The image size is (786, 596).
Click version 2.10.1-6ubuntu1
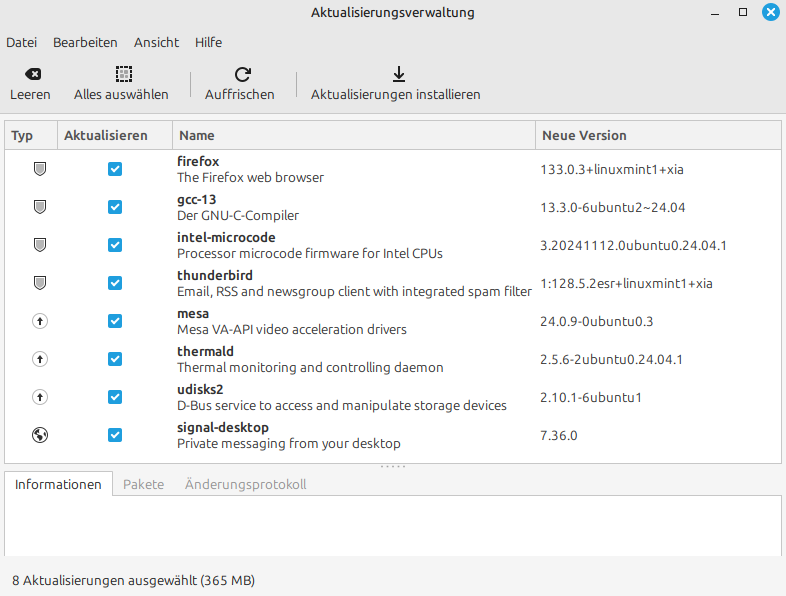tap(591, 398)
